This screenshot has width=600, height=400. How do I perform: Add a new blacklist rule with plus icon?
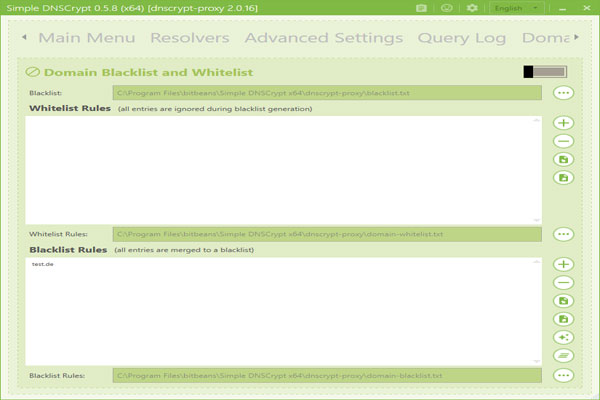(x=563, y=265)
